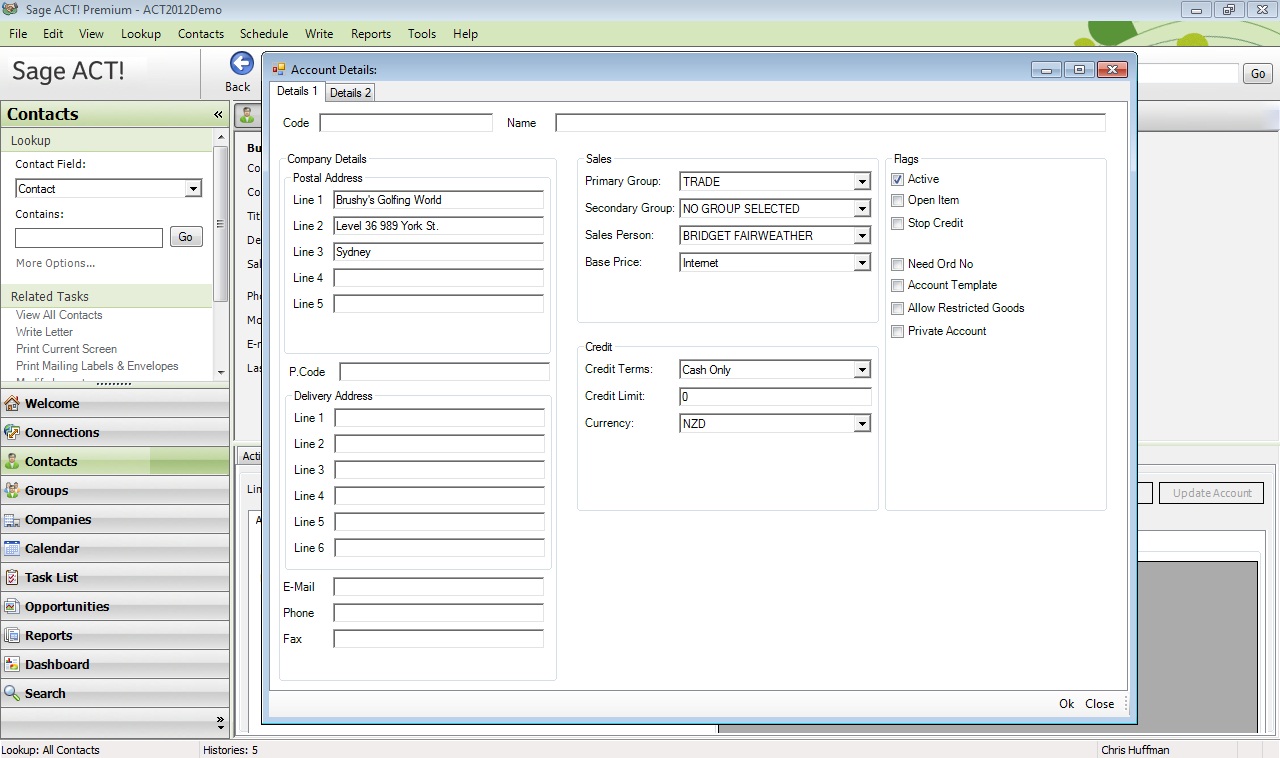Click the navigation bar options chevron at bottom

221,722
